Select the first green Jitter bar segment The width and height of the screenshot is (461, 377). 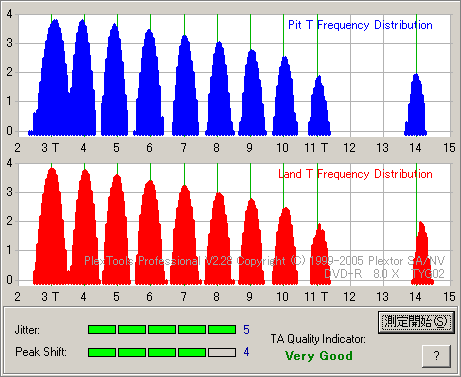pyautogui.click(x=102, y=330)
